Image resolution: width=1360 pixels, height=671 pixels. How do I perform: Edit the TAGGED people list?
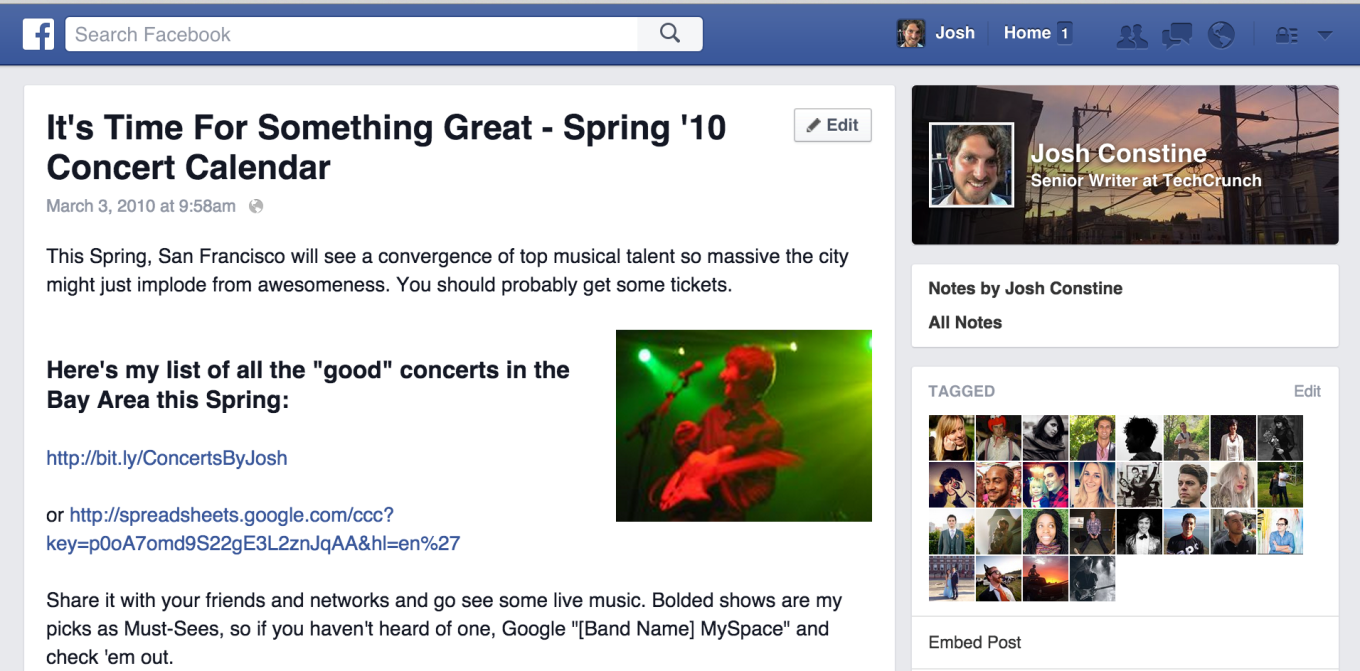point(1307,391)
